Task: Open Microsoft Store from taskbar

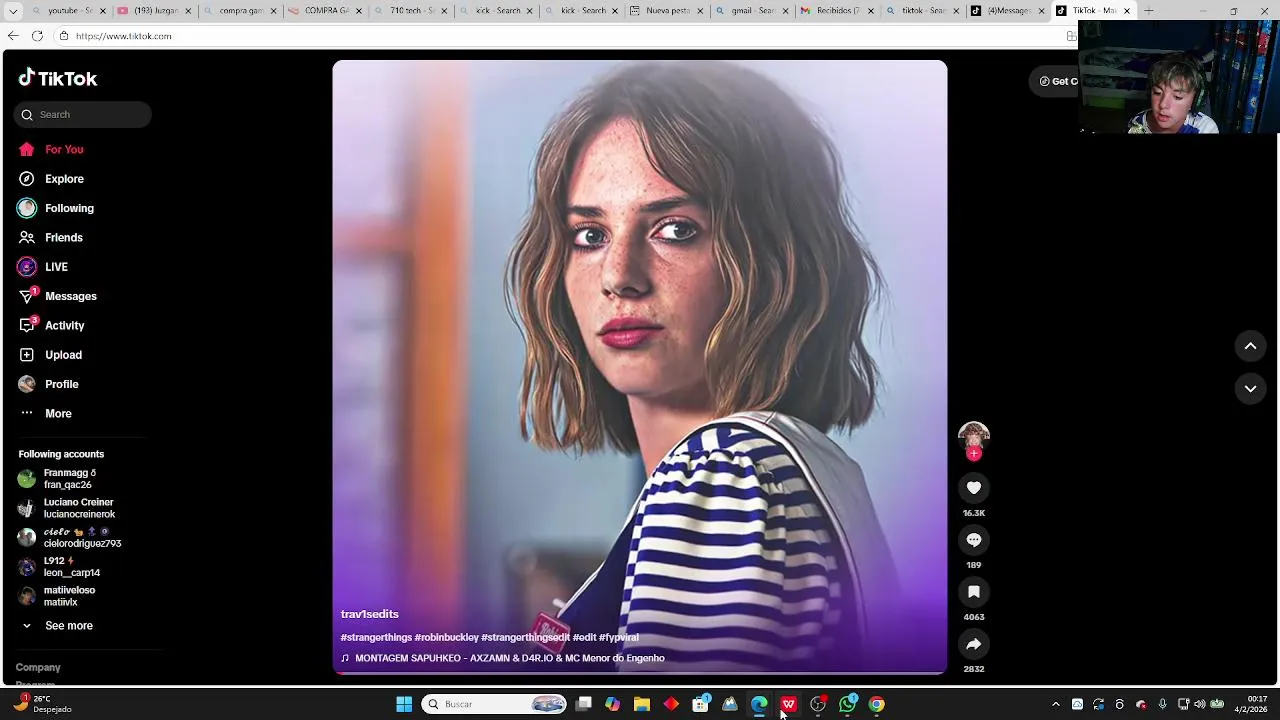Action: [x=701, y=704]
